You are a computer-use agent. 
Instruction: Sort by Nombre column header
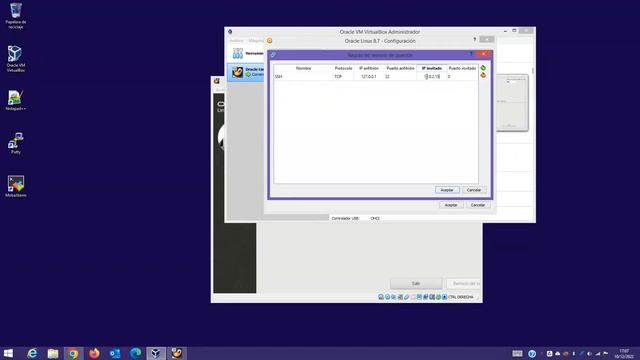[303, 68]
